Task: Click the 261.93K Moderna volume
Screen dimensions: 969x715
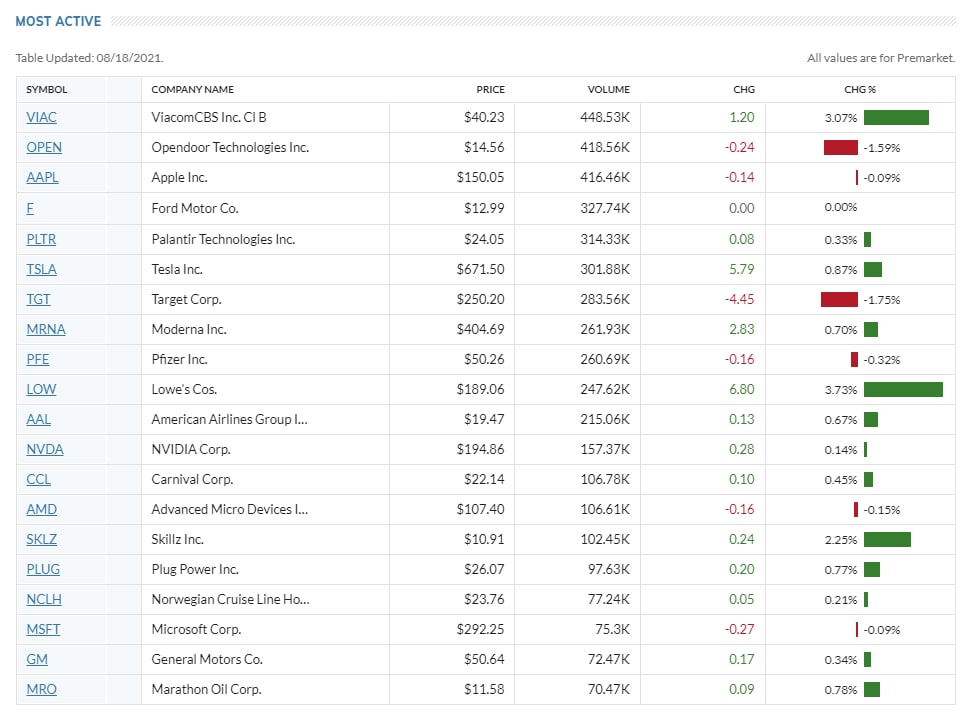Action: (605, 329)
